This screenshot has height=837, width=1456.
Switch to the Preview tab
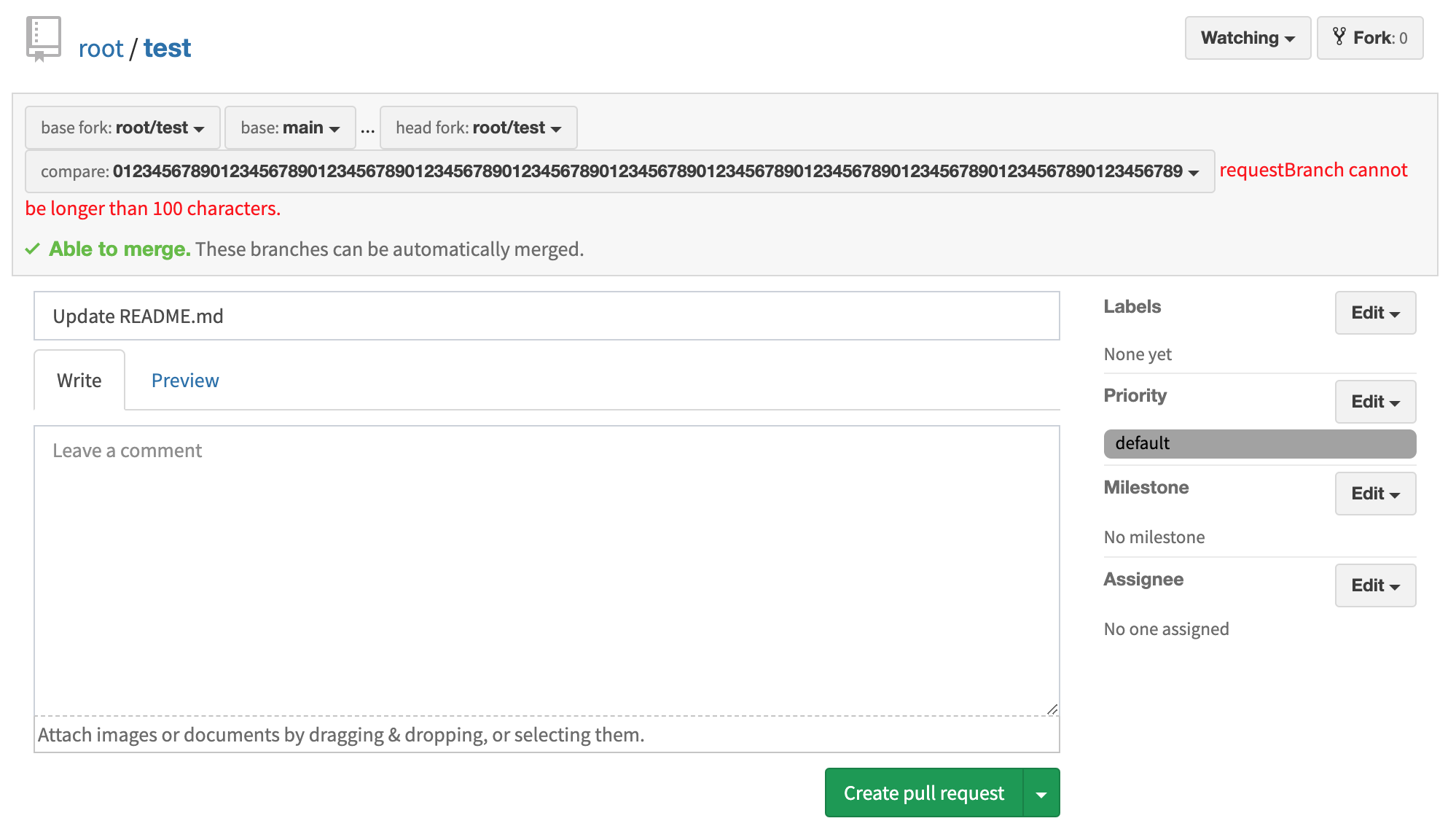click(185, 381)
